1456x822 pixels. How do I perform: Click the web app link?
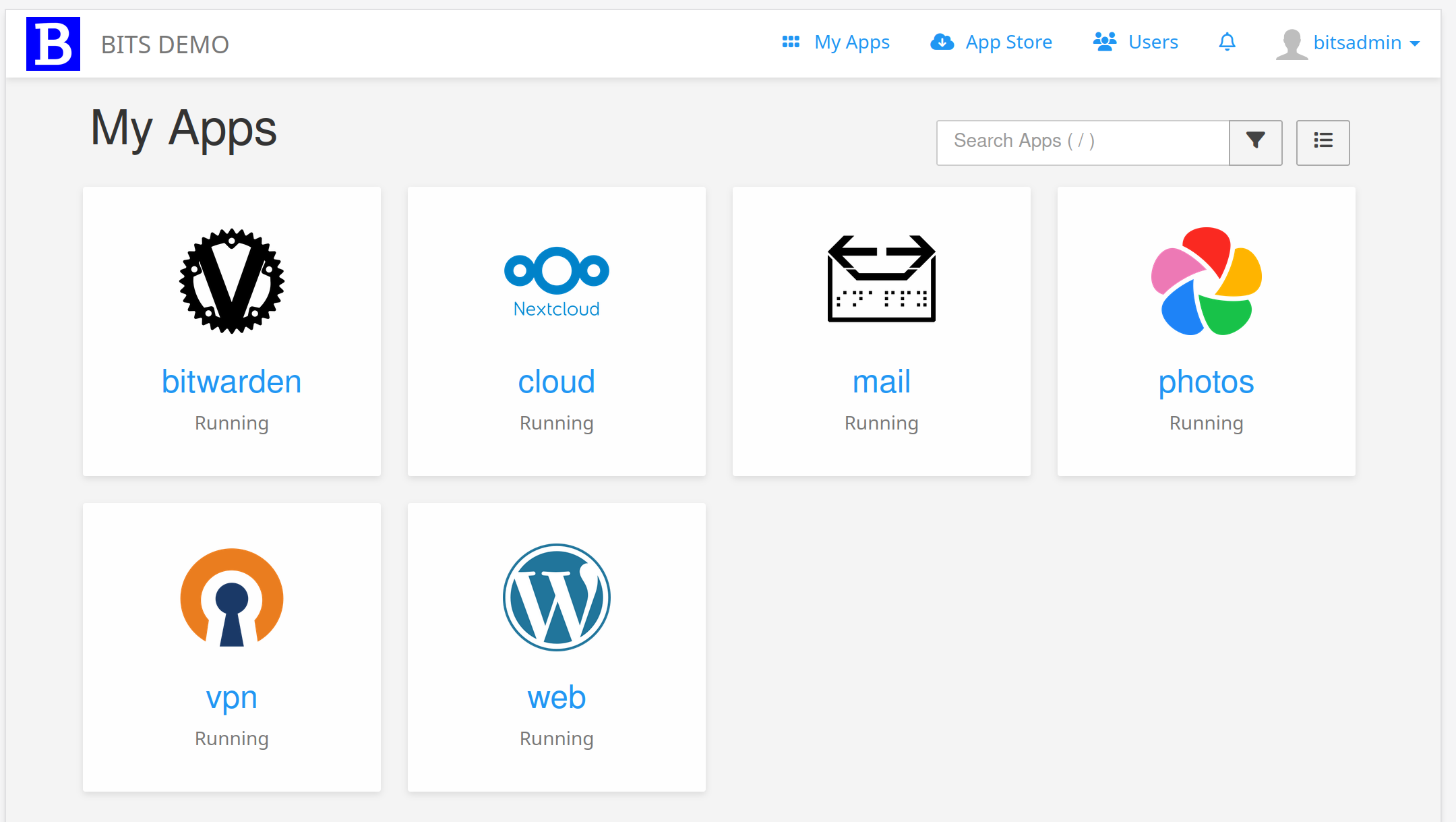point(557,698)
